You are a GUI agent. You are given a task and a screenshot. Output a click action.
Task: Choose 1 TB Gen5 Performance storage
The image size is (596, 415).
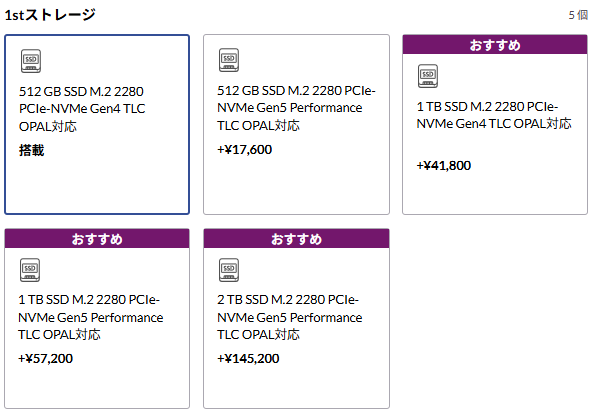coord(97,318)
